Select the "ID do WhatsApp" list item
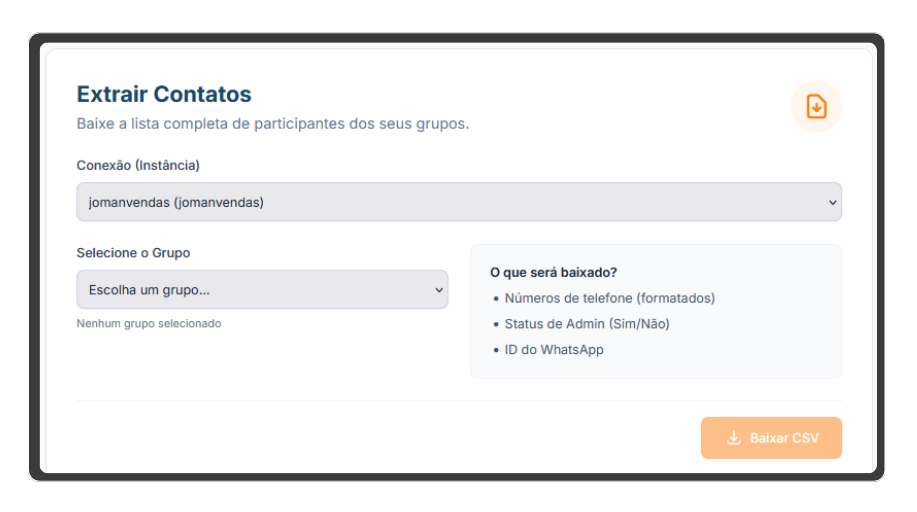The width and height of the screenshot is (917, 512). [x=553, y=350]
